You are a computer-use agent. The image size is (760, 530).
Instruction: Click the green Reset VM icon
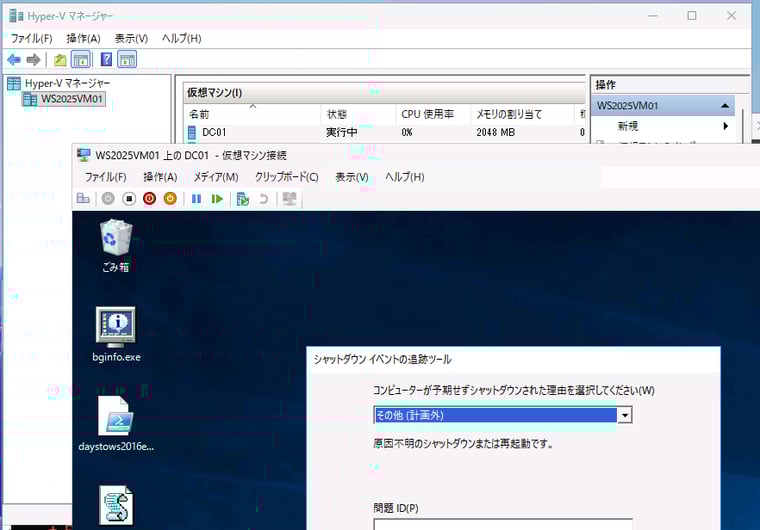point(217,199)
